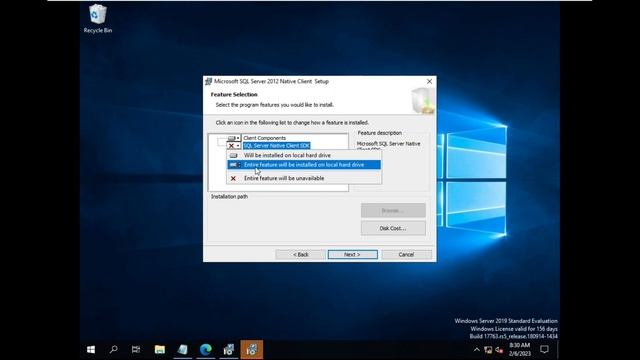Open Task View on the taskbar
The height and width of the screenshot is (360, 640).
pyautogui.click(x=136, y=350)
